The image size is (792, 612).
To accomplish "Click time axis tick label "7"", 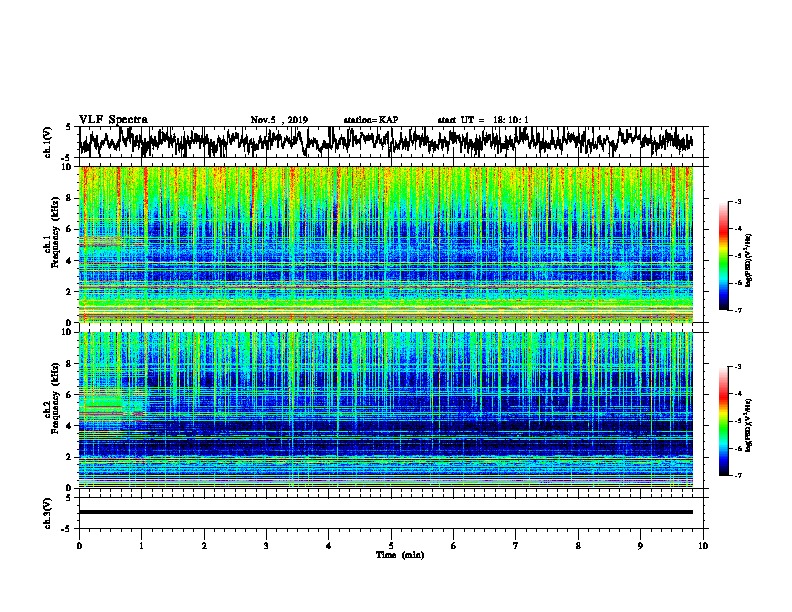I will click(516, 546).
